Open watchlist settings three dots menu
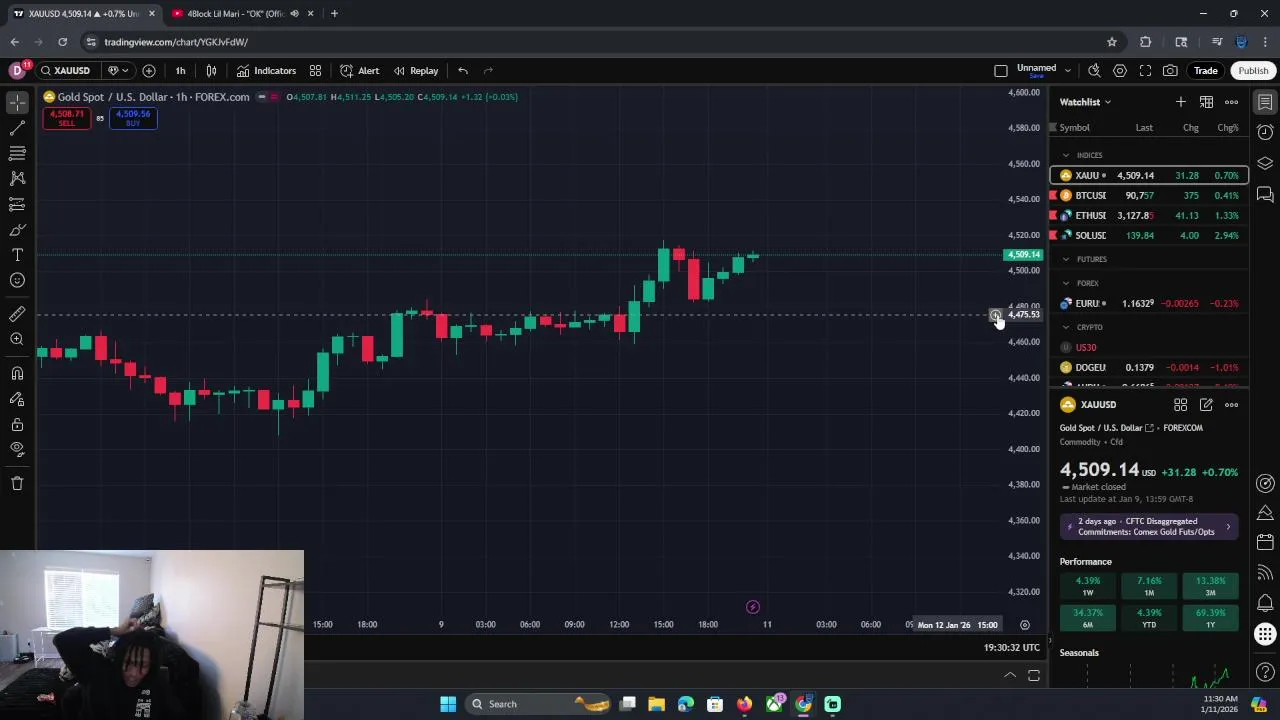1280x720 pixels. [x=1231, y=102]
